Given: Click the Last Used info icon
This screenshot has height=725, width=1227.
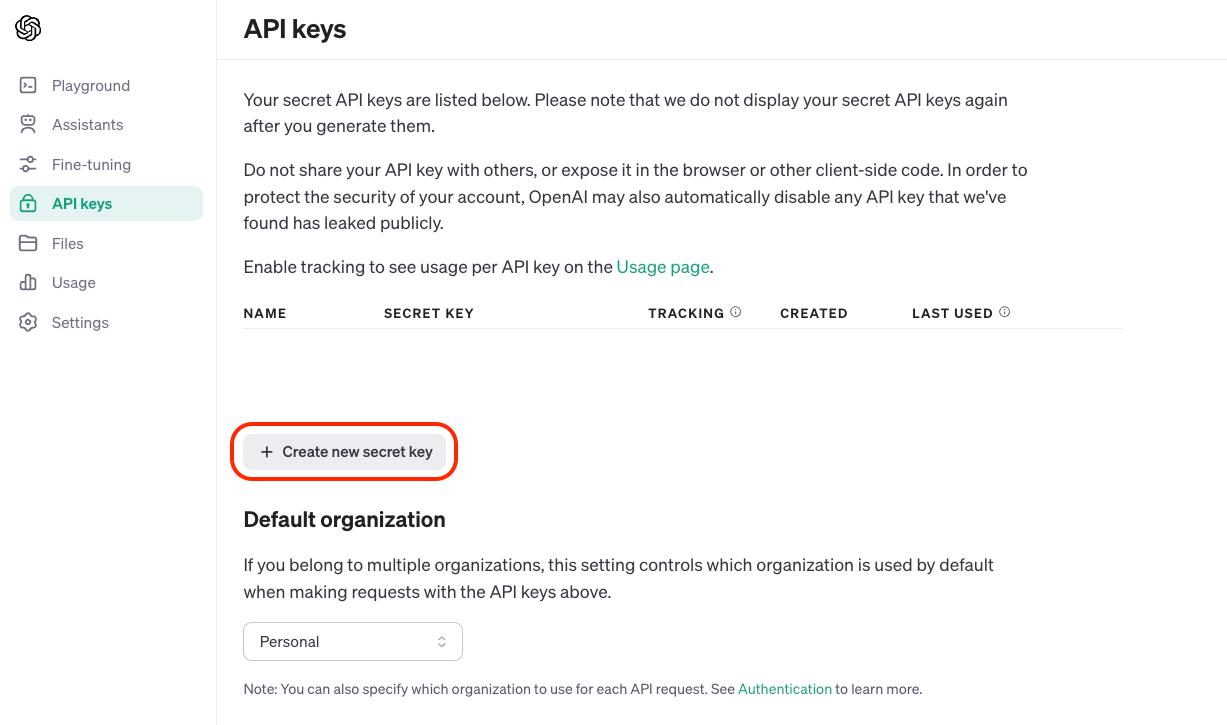Looking at the screenshot, I should pos(1003,311).
